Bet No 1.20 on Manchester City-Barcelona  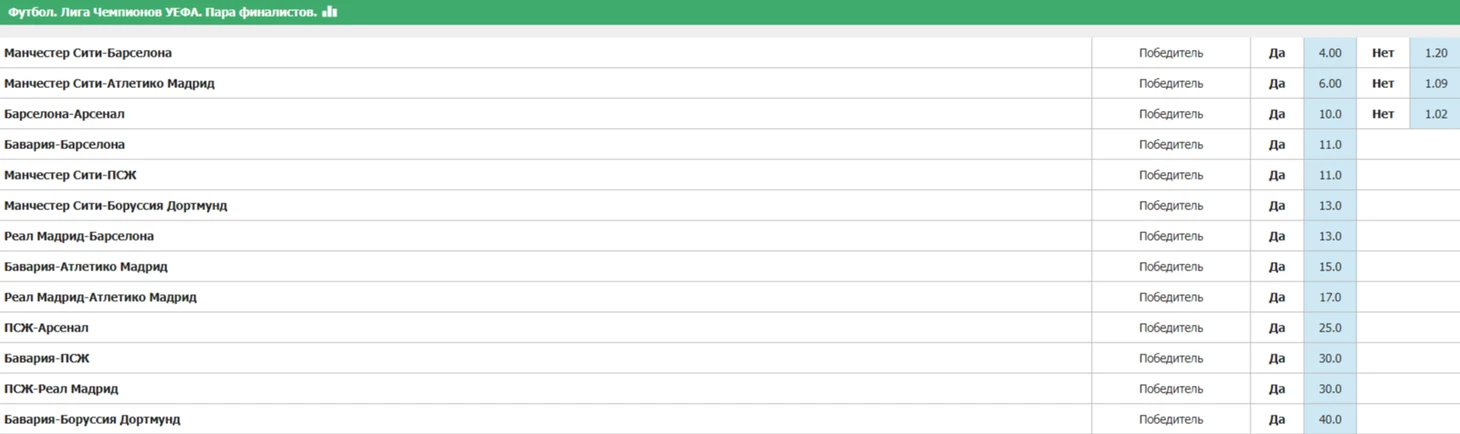(x=1435, y=53)
